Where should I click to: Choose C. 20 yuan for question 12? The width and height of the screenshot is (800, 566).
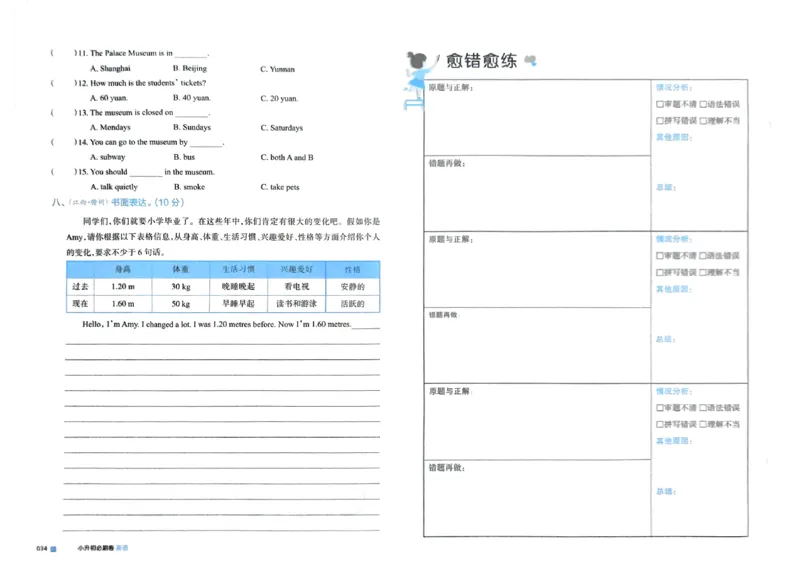click(279, 99)
